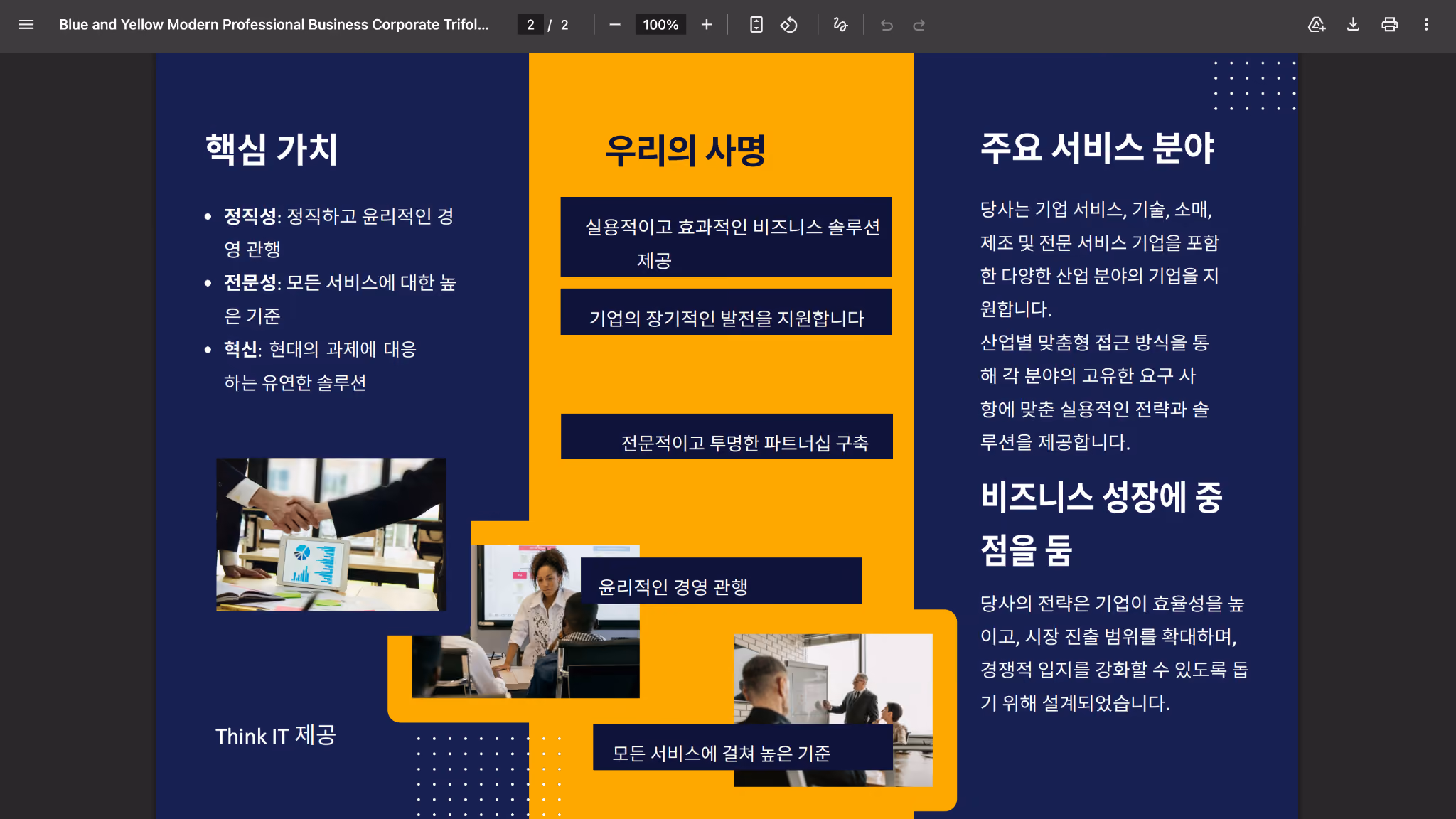Click the total page count '2'
The image size is (1456, 819).
point(564,25)
